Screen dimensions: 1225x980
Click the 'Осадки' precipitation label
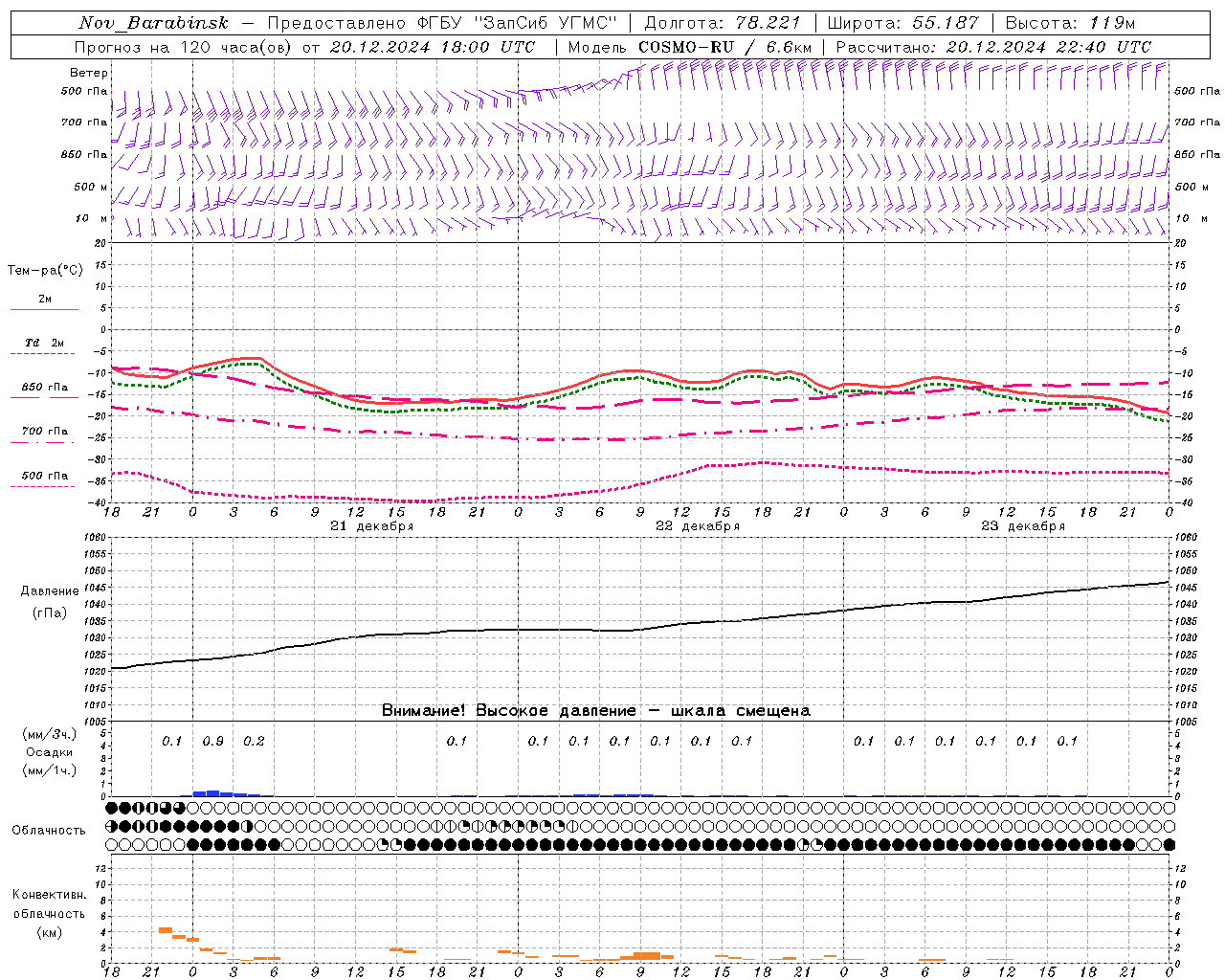tap(50, 752)
